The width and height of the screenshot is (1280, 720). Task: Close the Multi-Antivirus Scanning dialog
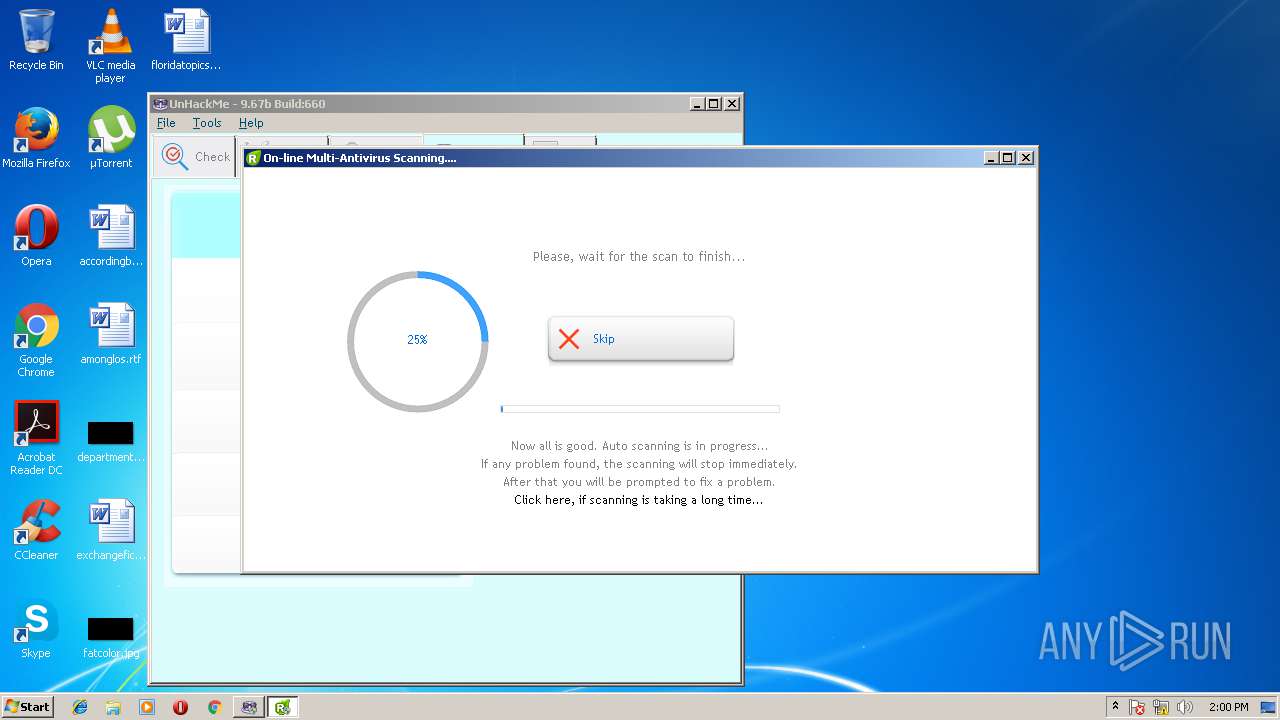[x=1026, y=158]
